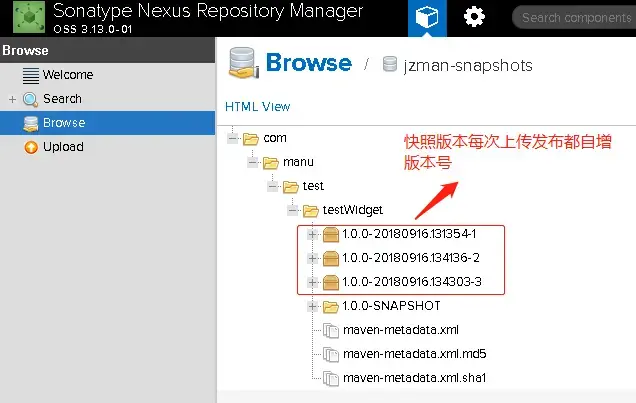Select Upload in the left sidebar
Screen dimensions: 636x403
pyautogui.click(x=63, y=147)
